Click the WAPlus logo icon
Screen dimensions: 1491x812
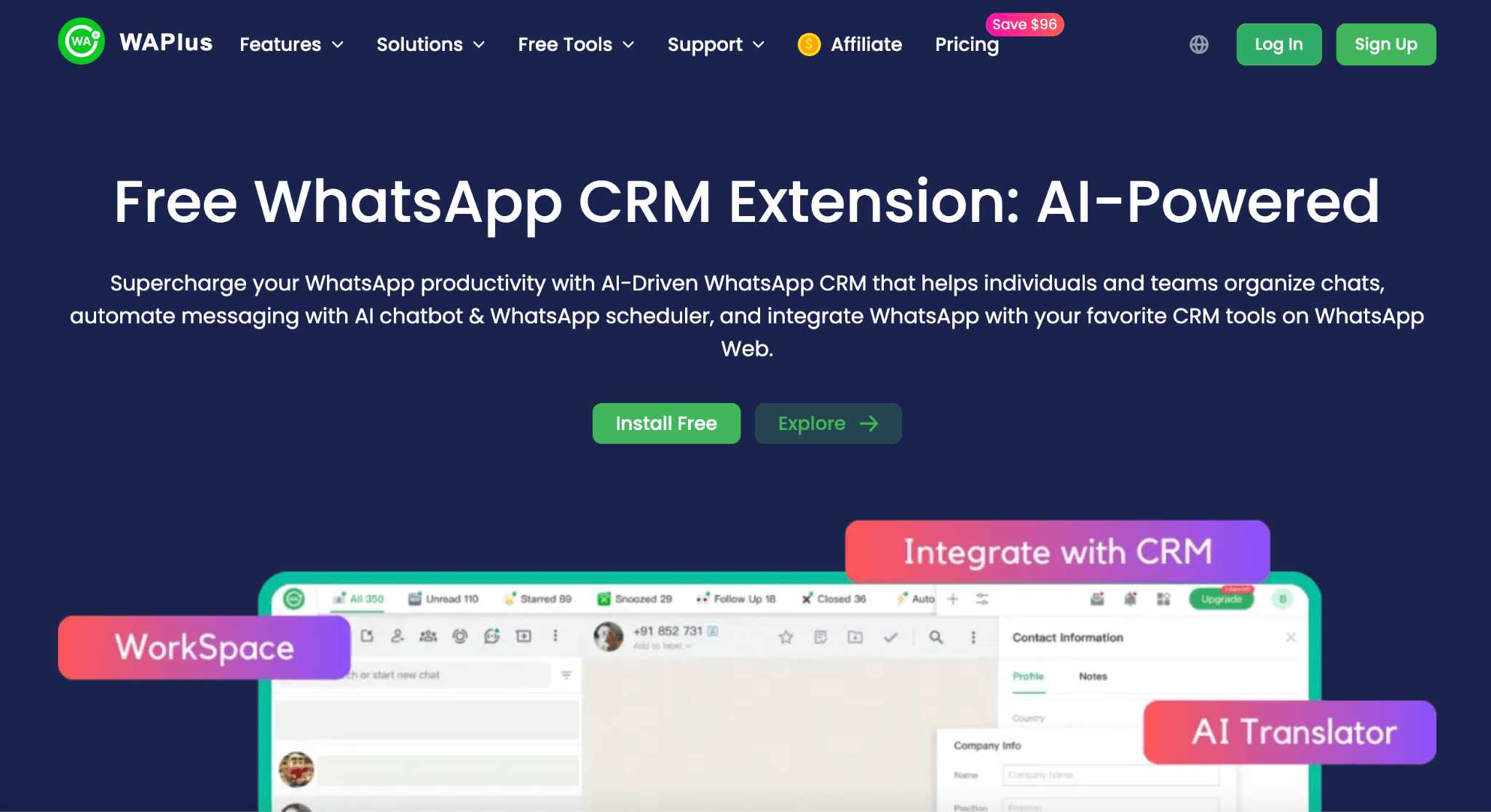coord(81,41)
